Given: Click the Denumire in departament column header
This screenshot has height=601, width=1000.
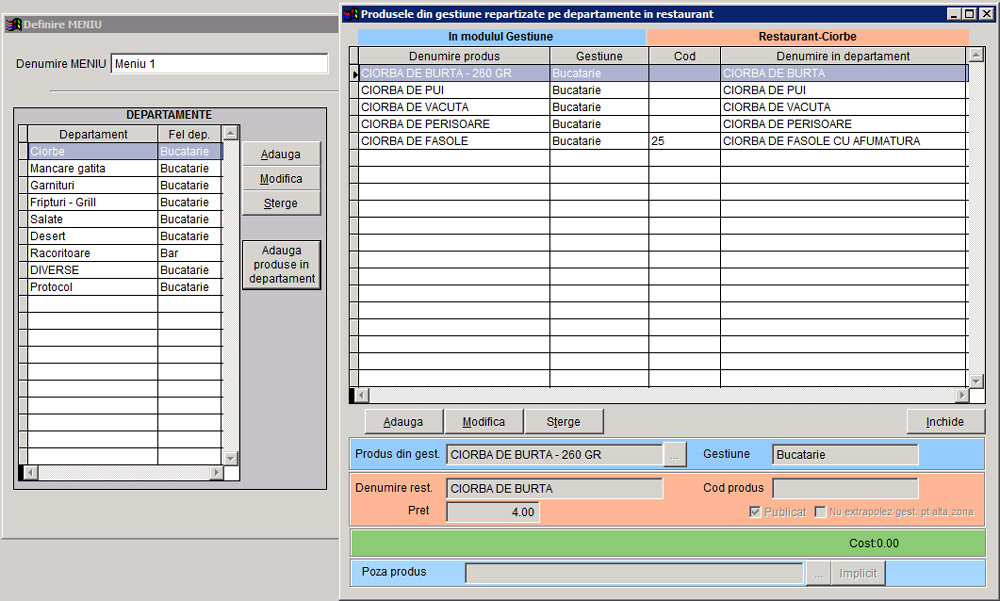Looking at the screenshot, I should [843, 56].
